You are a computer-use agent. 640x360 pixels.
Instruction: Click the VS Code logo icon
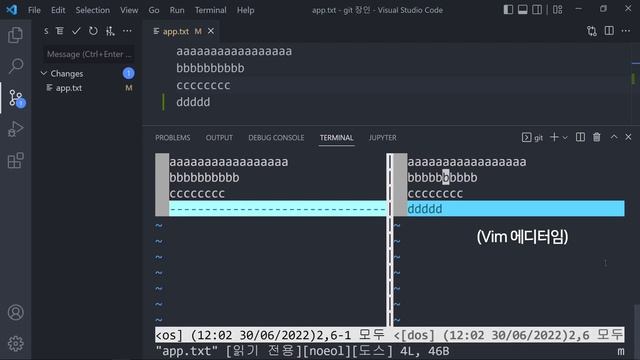click(x=12, y=9)
